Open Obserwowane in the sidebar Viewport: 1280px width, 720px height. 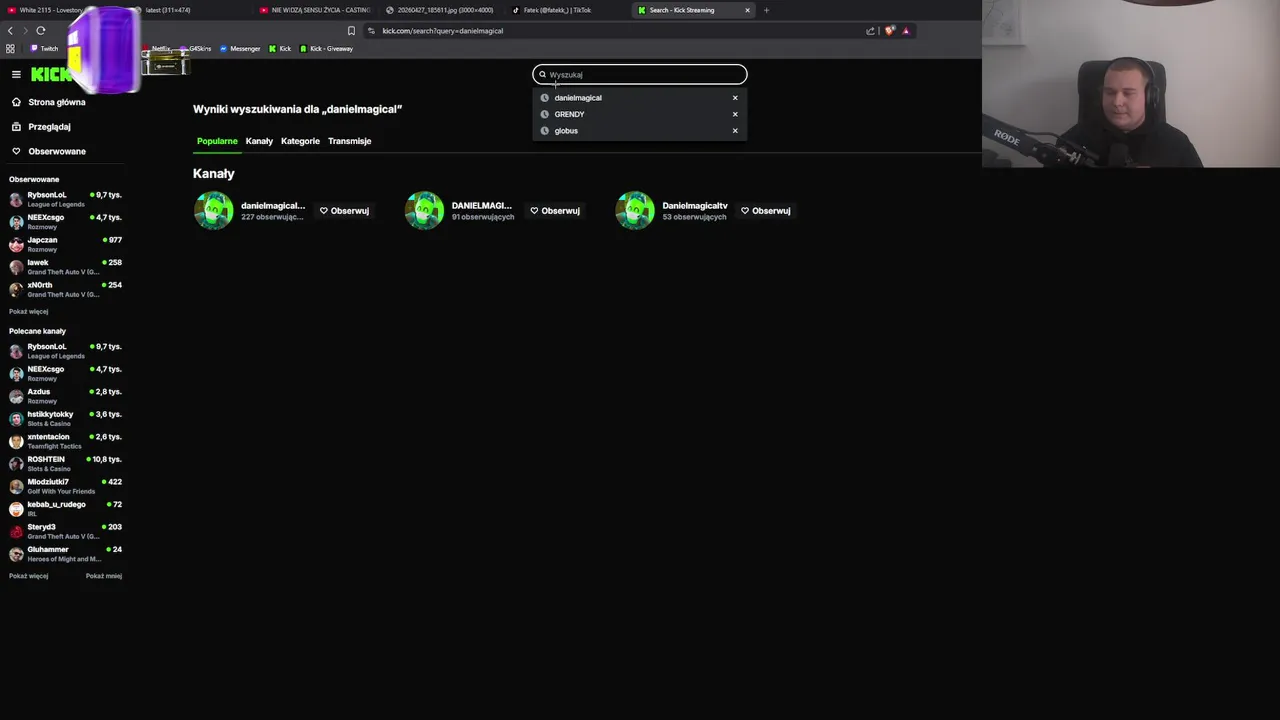(x=56, y=151)
